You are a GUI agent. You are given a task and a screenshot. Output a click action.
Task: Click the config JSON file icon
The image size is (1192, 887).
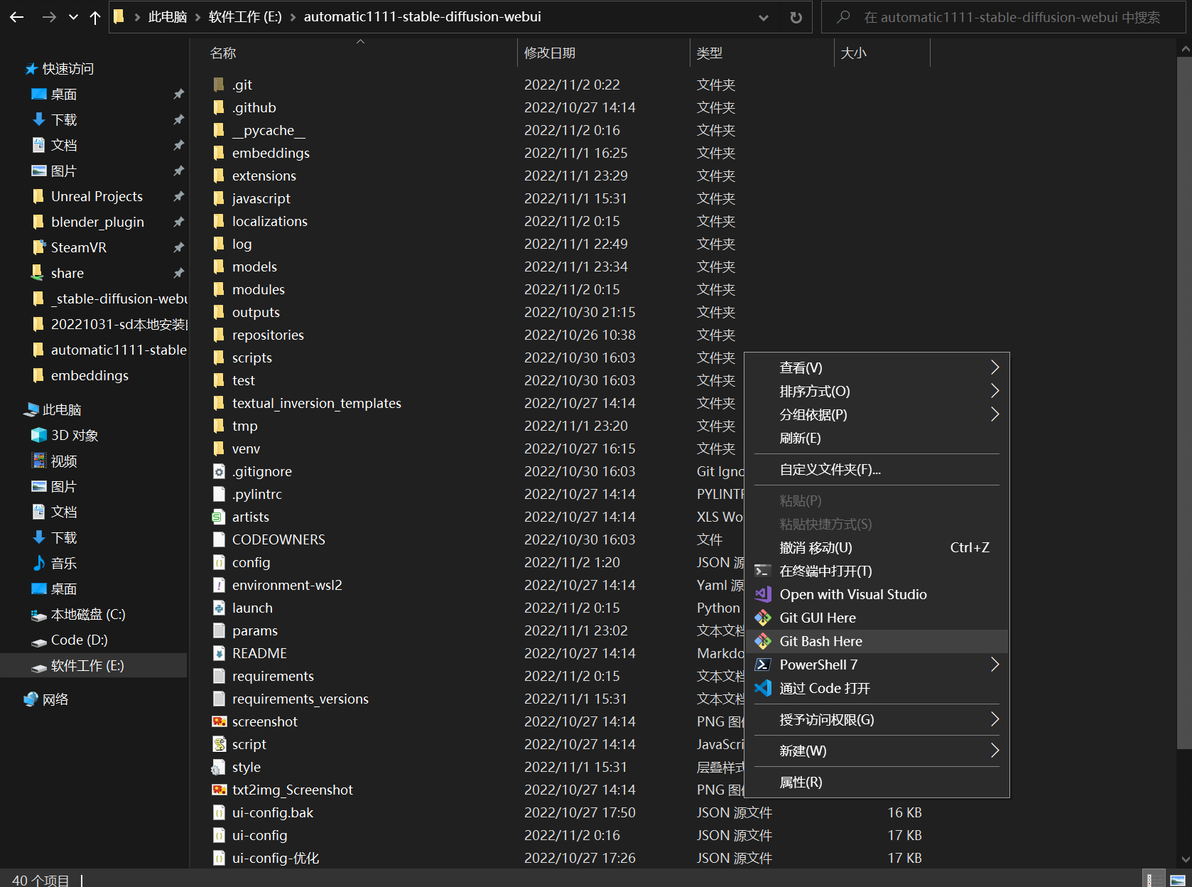tap(219, 562)
